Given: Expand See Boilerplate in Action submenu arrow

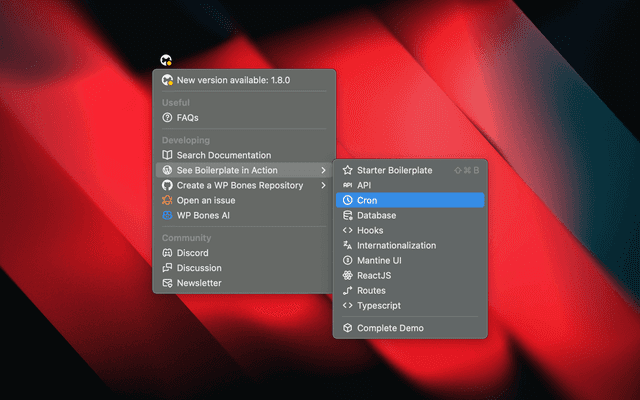Looking at the screenshot, I should [x=323, y=170].
